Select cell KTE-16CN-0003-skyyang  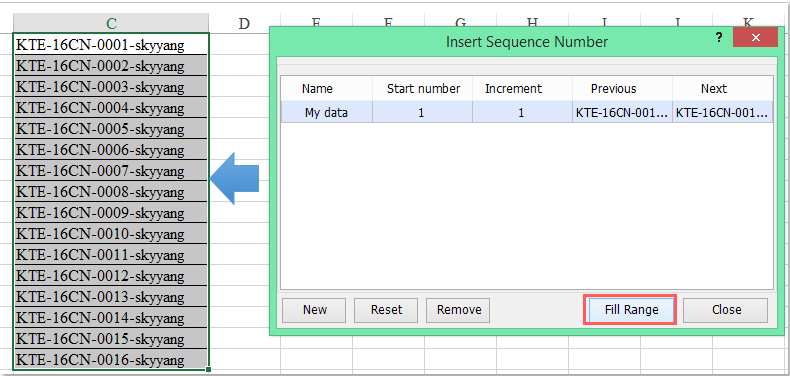coord(111,87)
